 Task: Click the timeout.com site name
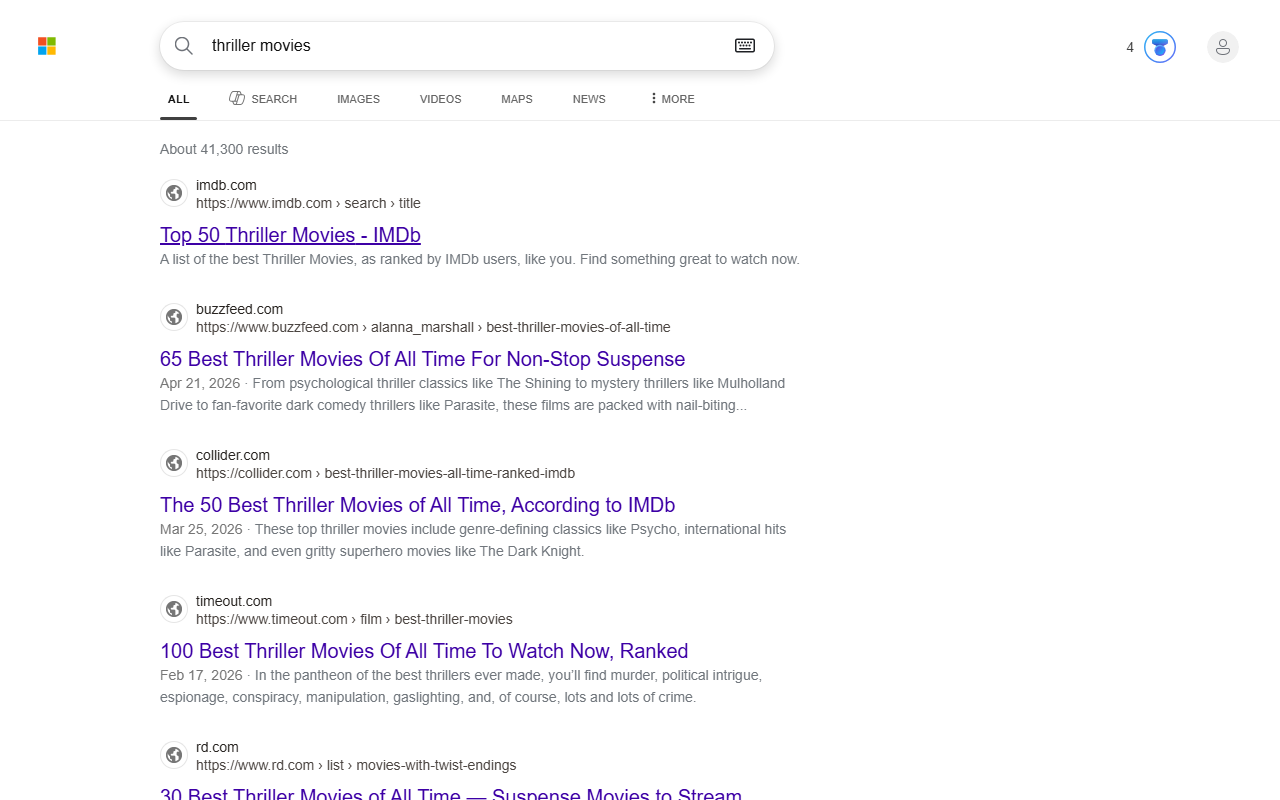[234, 601]
